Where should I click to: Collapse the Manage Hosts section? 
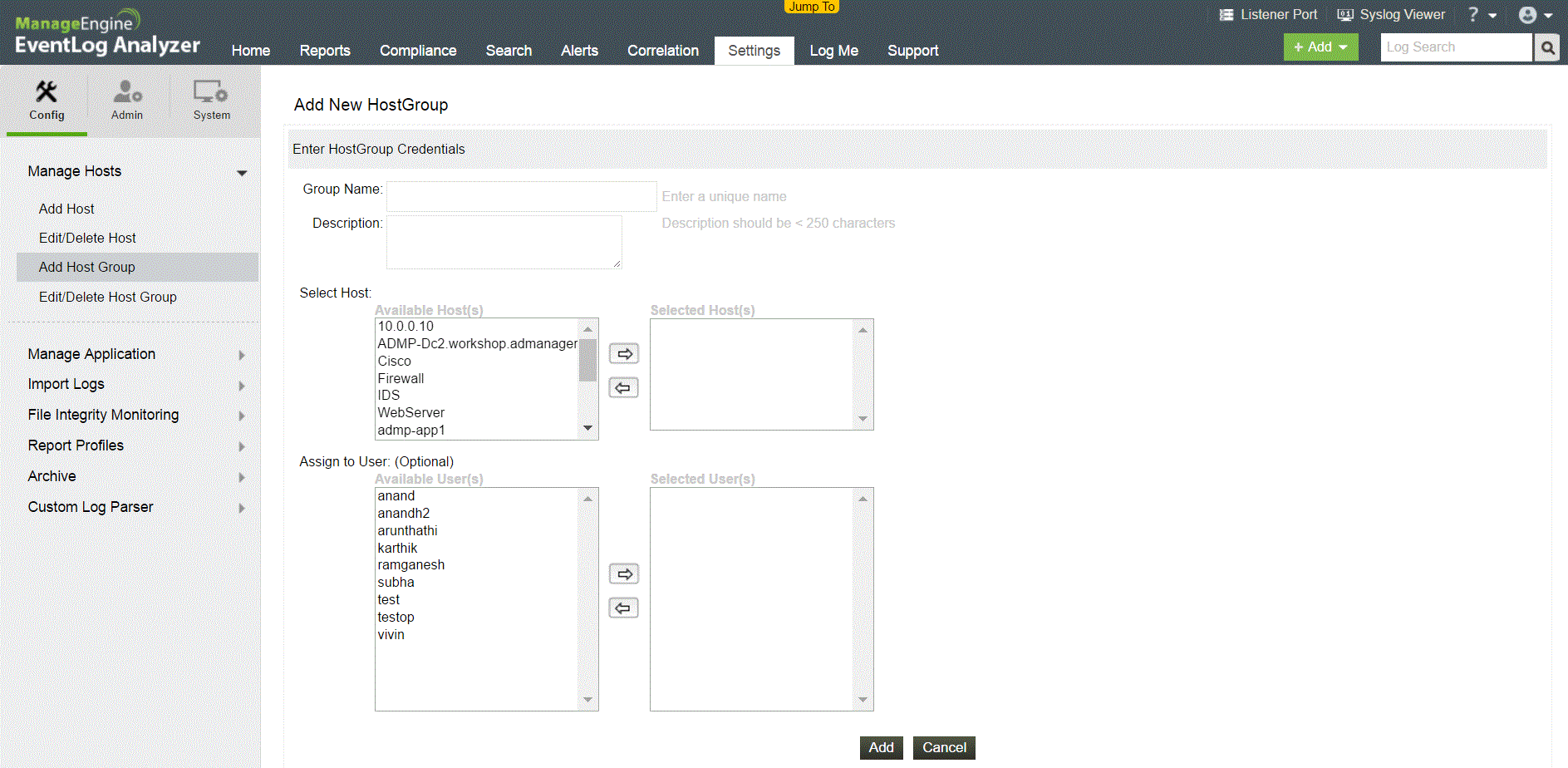click(242, 173)
